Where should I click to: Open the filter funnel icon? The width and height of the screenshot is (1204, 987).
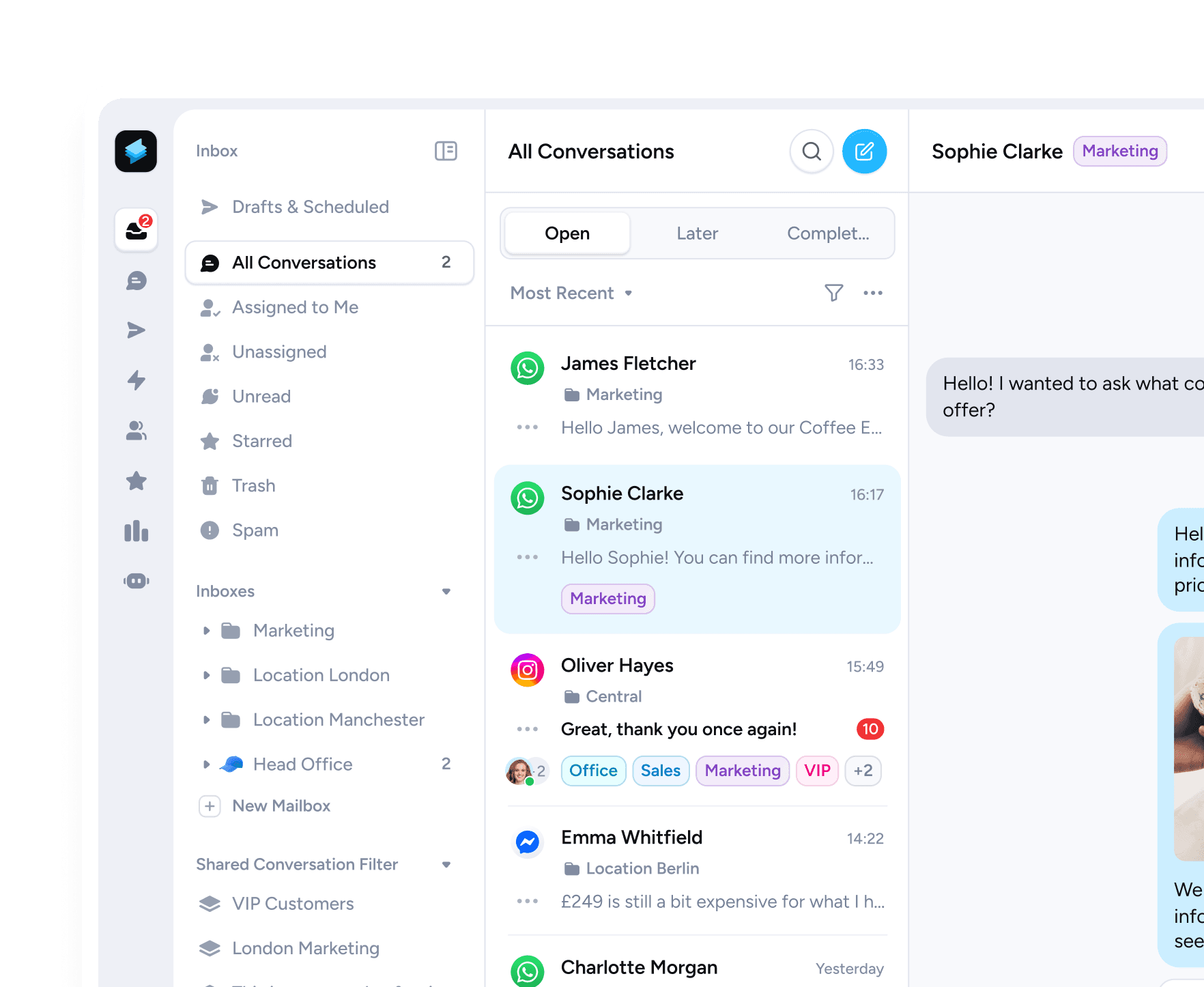[x=833, y=293]
